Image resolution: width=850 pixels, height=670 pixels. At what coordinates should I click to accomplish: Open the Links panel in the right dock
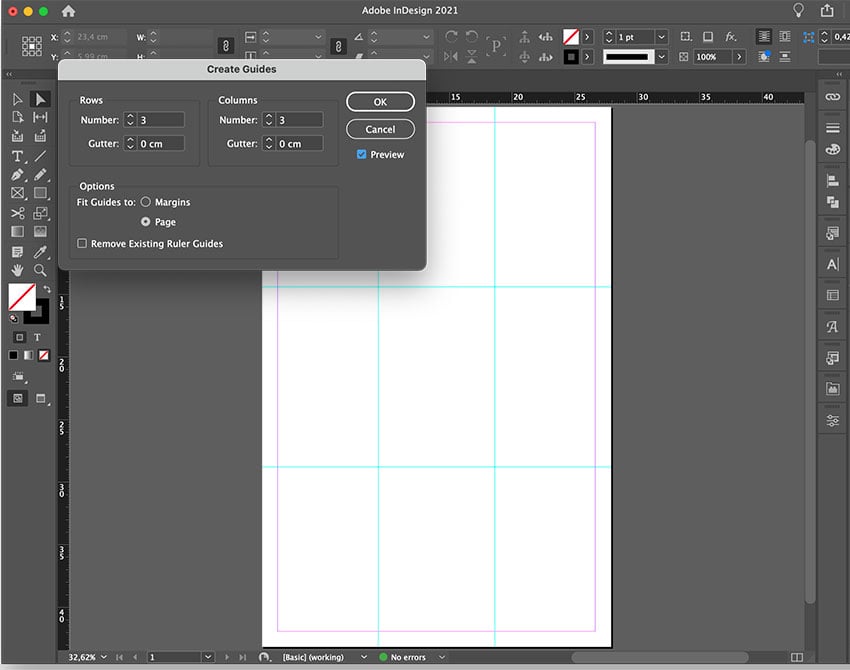pos(831,95)
